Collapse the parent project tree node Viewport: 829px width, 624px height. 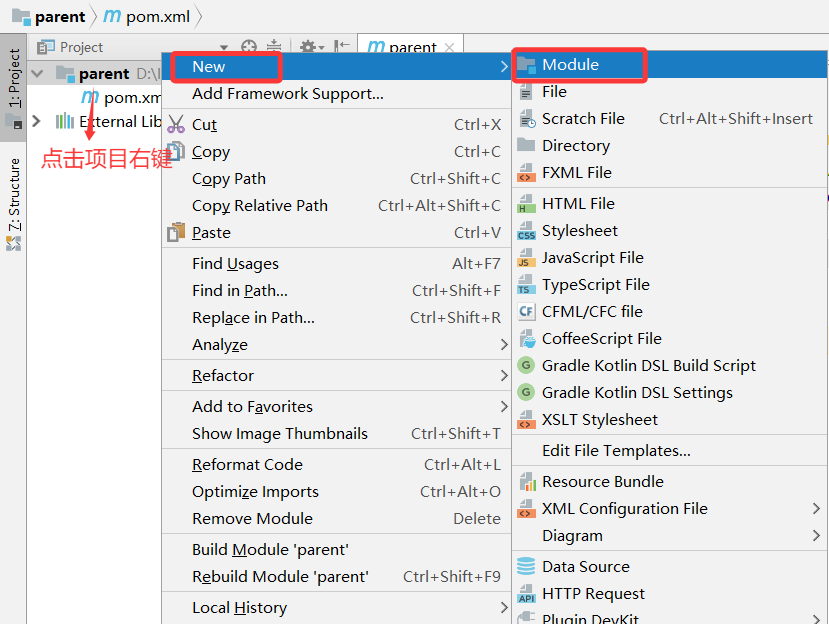click(x=37, y=74)
